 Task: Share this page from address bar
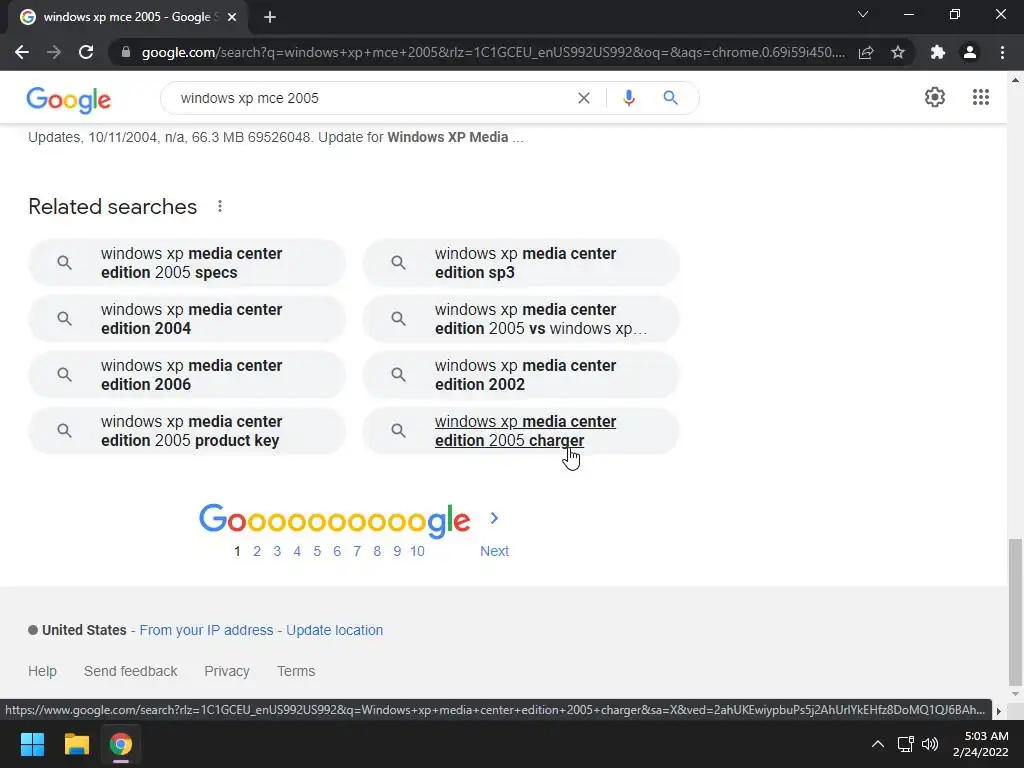tap(866, 52)
